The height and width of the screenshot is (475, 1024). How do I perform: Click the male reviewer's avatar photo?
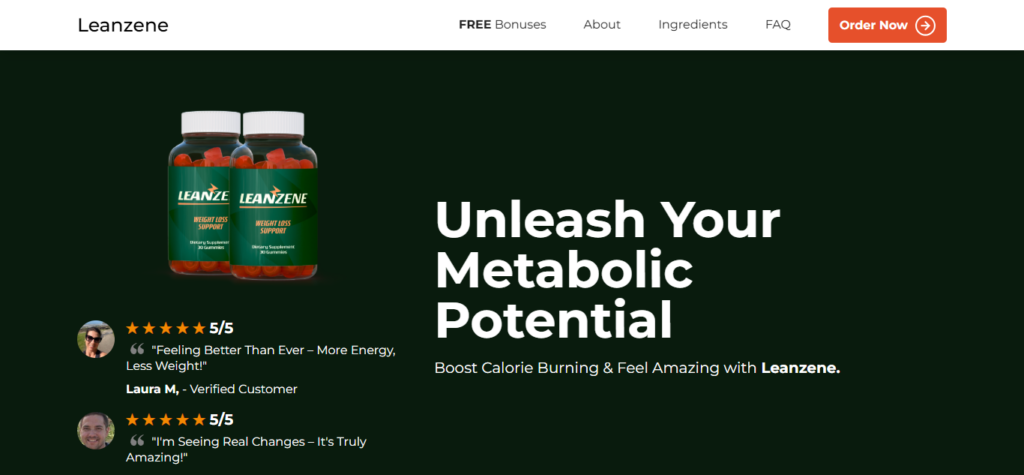tap(96, 431)
